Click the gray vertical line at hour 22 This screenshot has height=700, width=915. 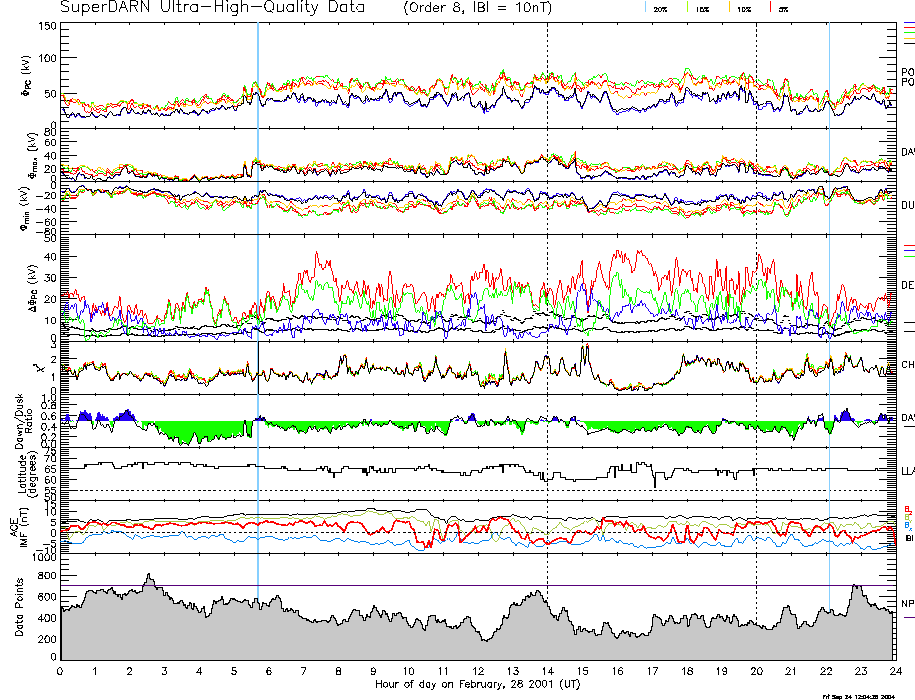click(829, 300)
